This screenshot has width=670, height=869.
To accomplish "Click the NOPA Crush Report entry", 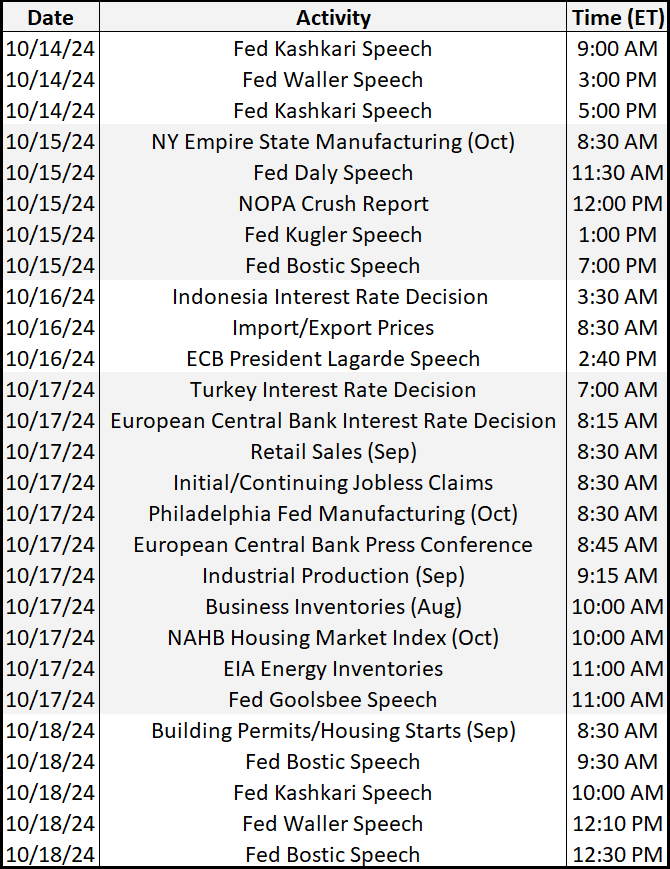I will [x=333, y=204].
